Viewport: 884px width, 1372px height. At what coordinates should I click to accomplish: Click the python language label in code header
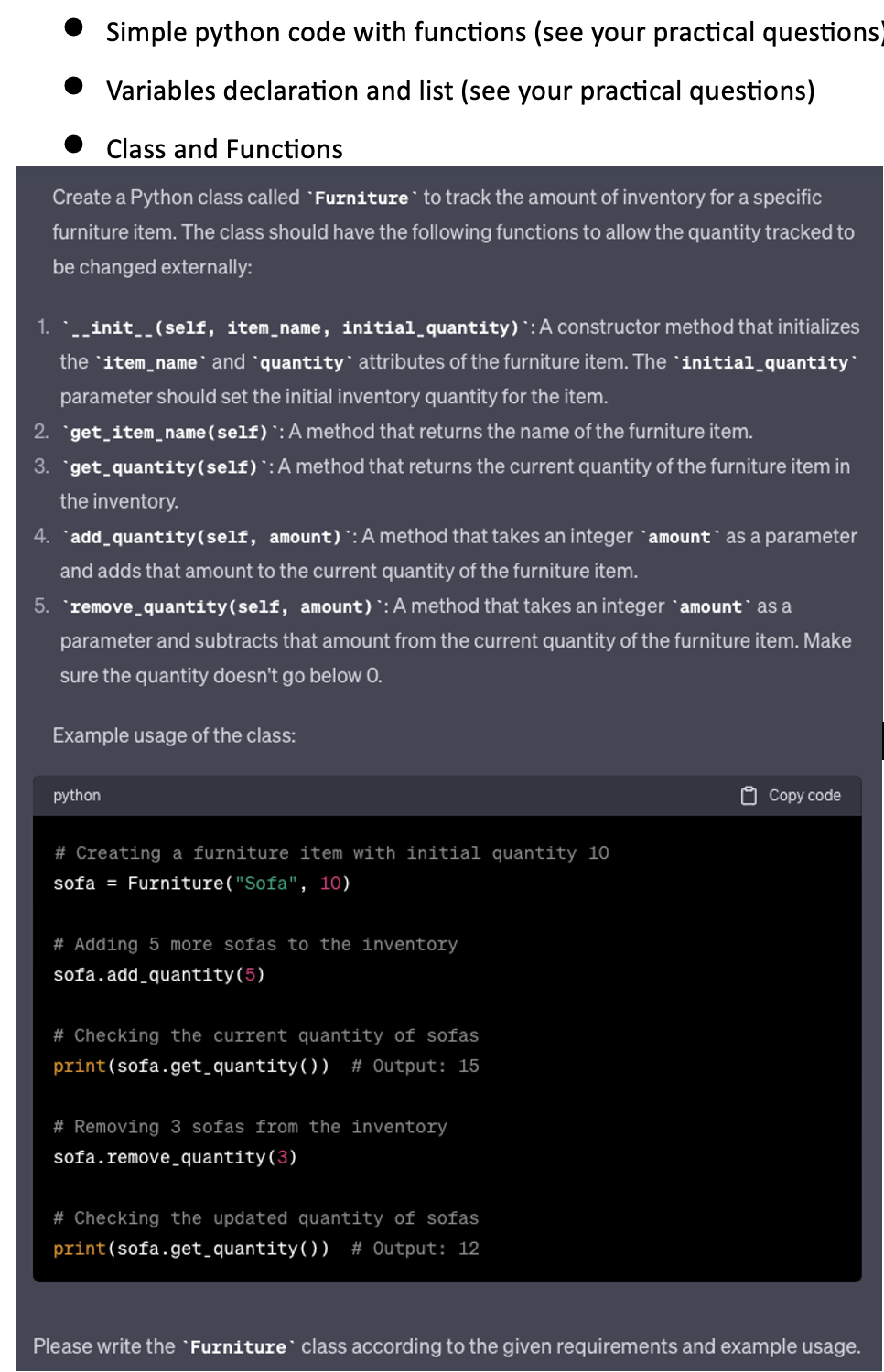(77, 796)
